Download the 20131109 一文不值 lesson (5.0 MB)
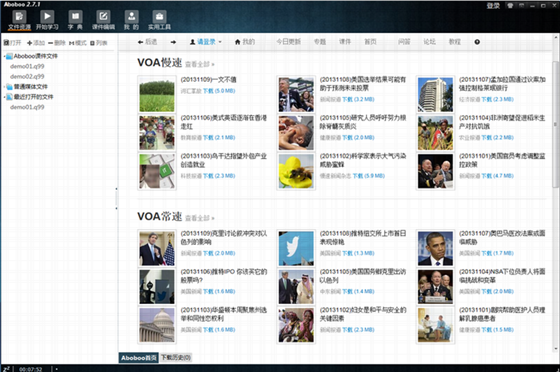 219,91
